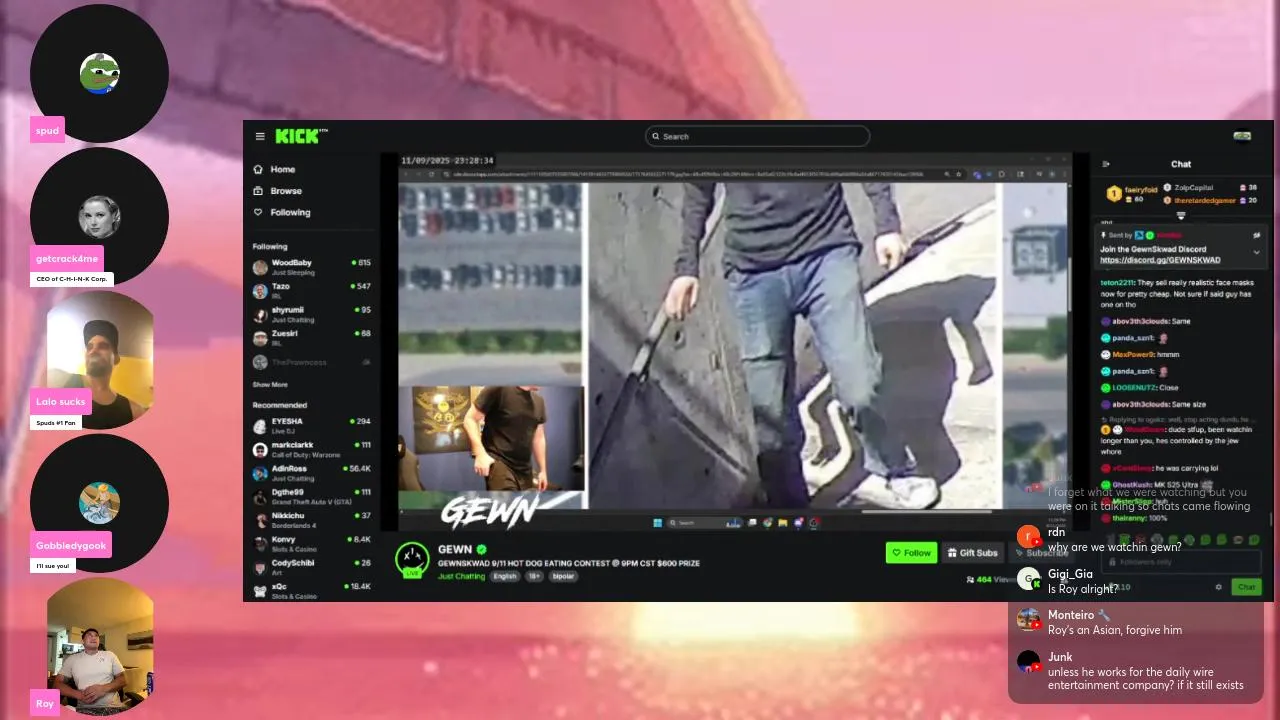Click GEWN's live channel avatar
This screenshot has width=1280, height=720.
(x=412, y=559)
